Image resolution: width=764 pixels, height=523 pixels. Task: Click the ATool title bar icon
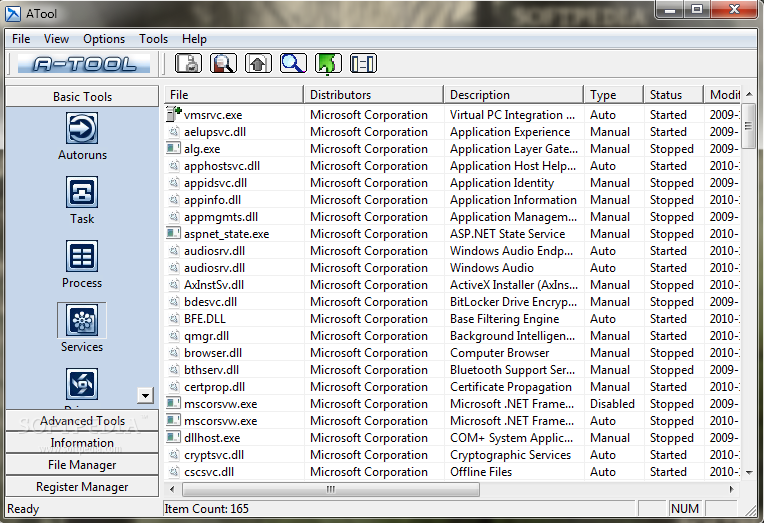(13, 14)
